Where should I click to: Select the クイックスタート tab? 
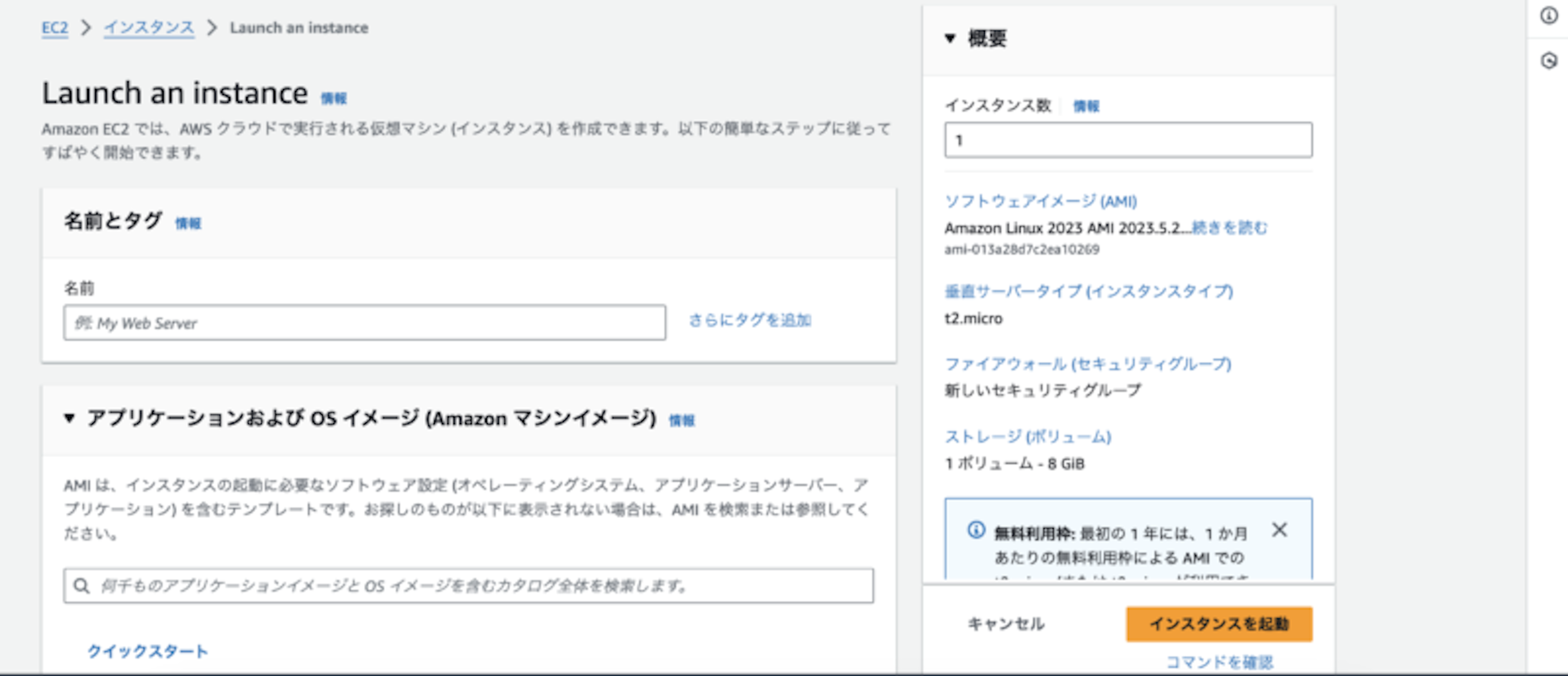148,652
